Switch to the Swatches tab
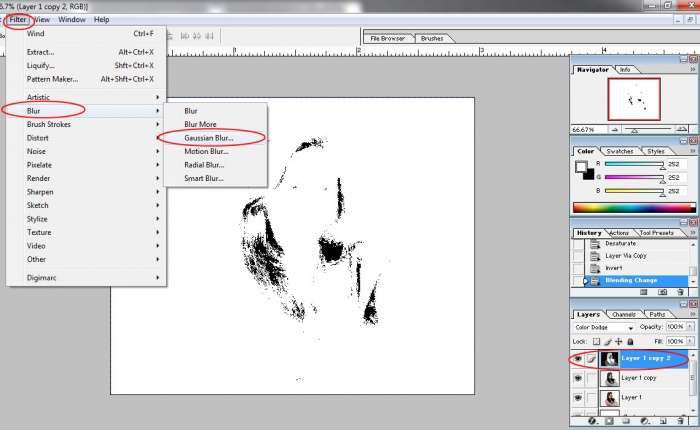 620,151
